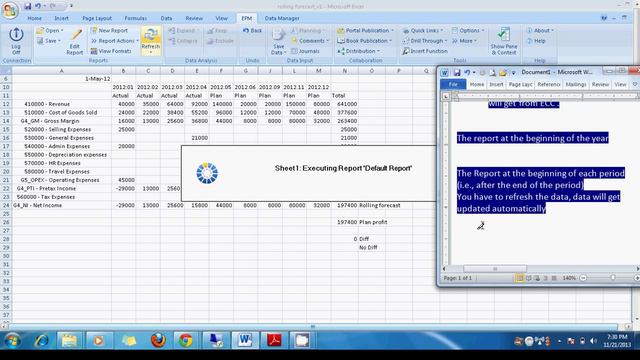Click Undo icon in Excel quick access toolbar
The image size is (640, 360).
pos(38,6)
